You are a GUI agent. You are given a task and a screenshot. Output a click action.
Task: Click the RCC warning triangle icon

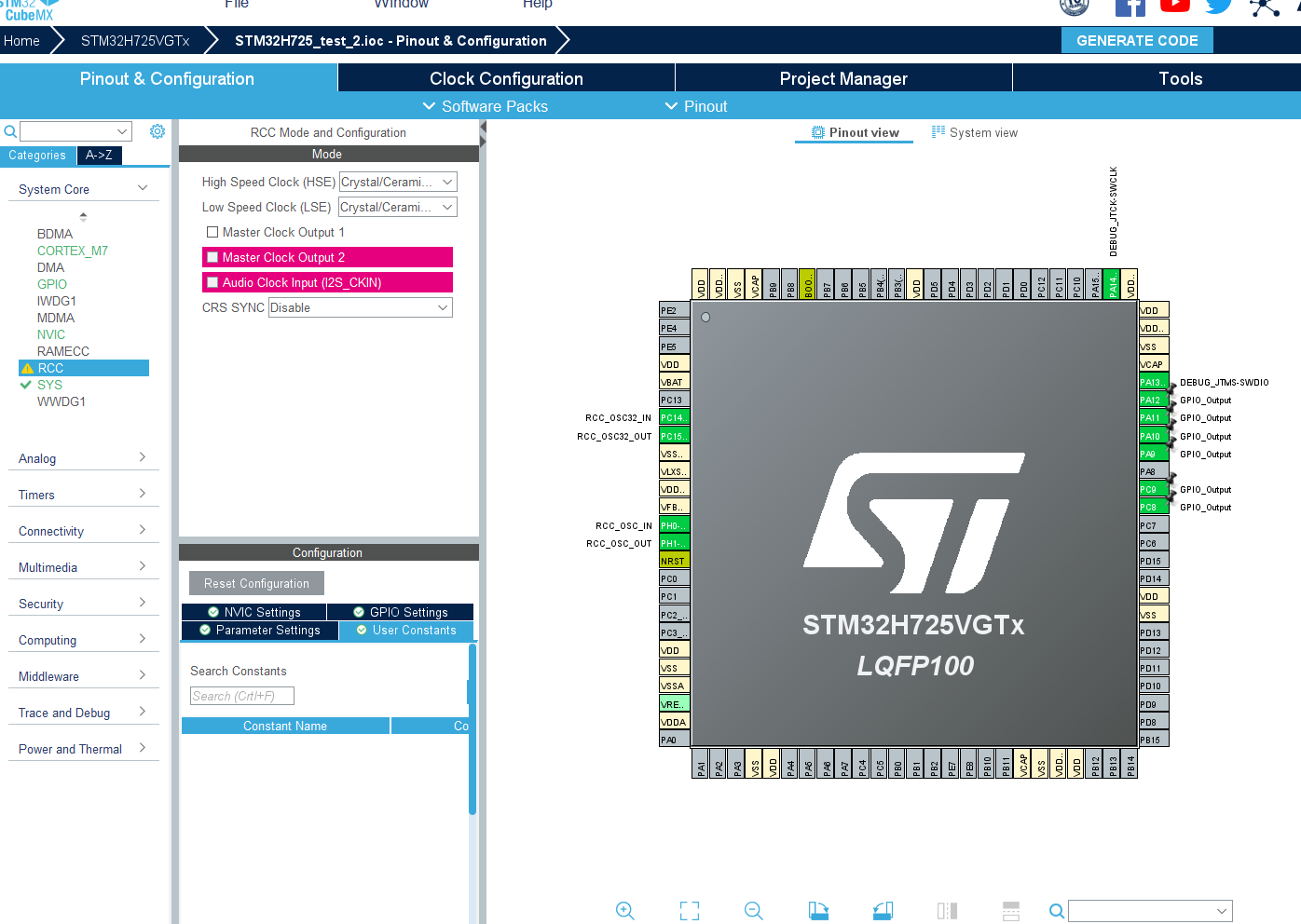(x=27, y=368)
